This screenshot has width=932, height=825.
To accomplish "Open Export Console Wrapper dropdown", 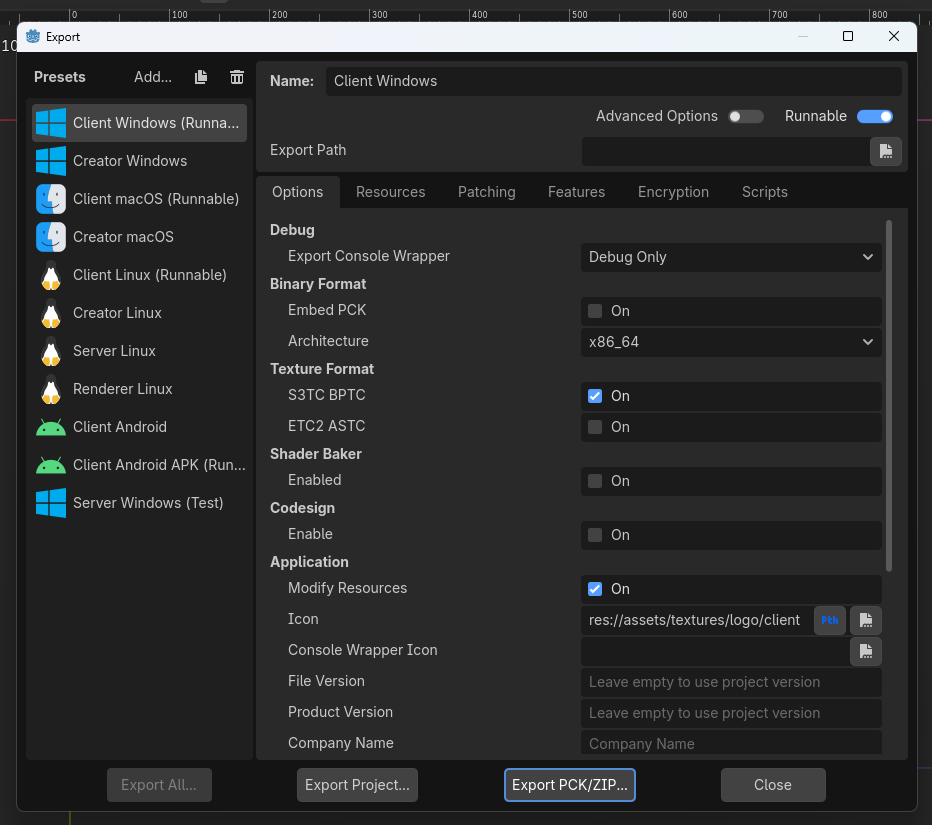I will point(731,257).
